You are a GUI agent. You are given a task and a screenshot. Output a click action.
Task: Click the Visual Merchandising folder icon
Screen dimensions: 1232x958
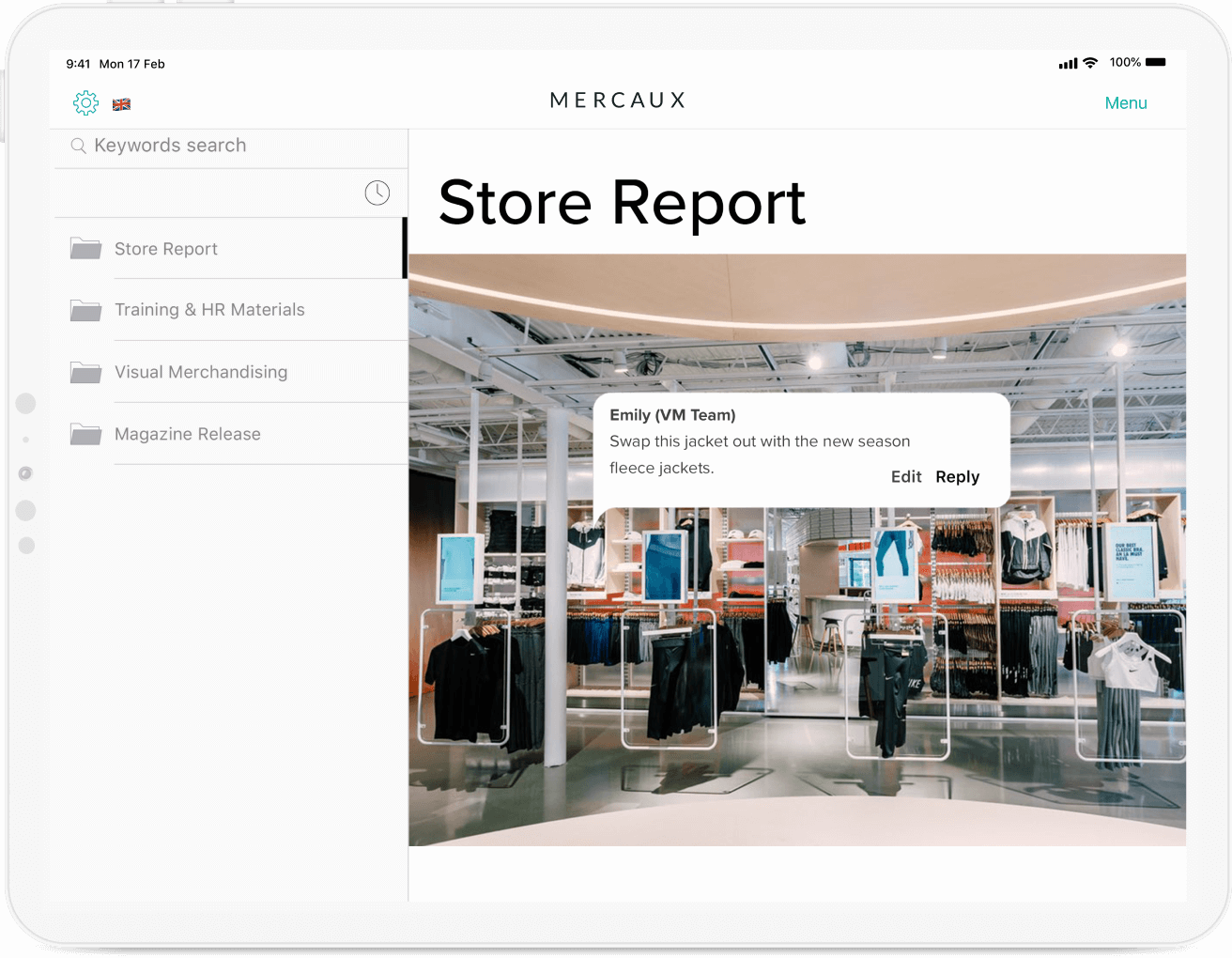[x=85, y=373]
